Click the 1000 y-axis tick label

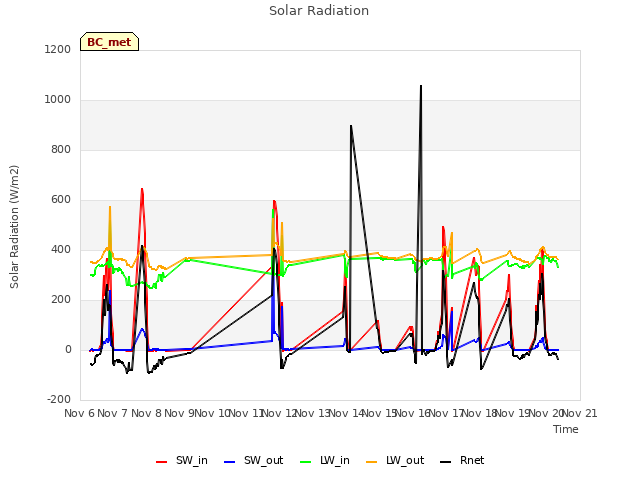58,100
